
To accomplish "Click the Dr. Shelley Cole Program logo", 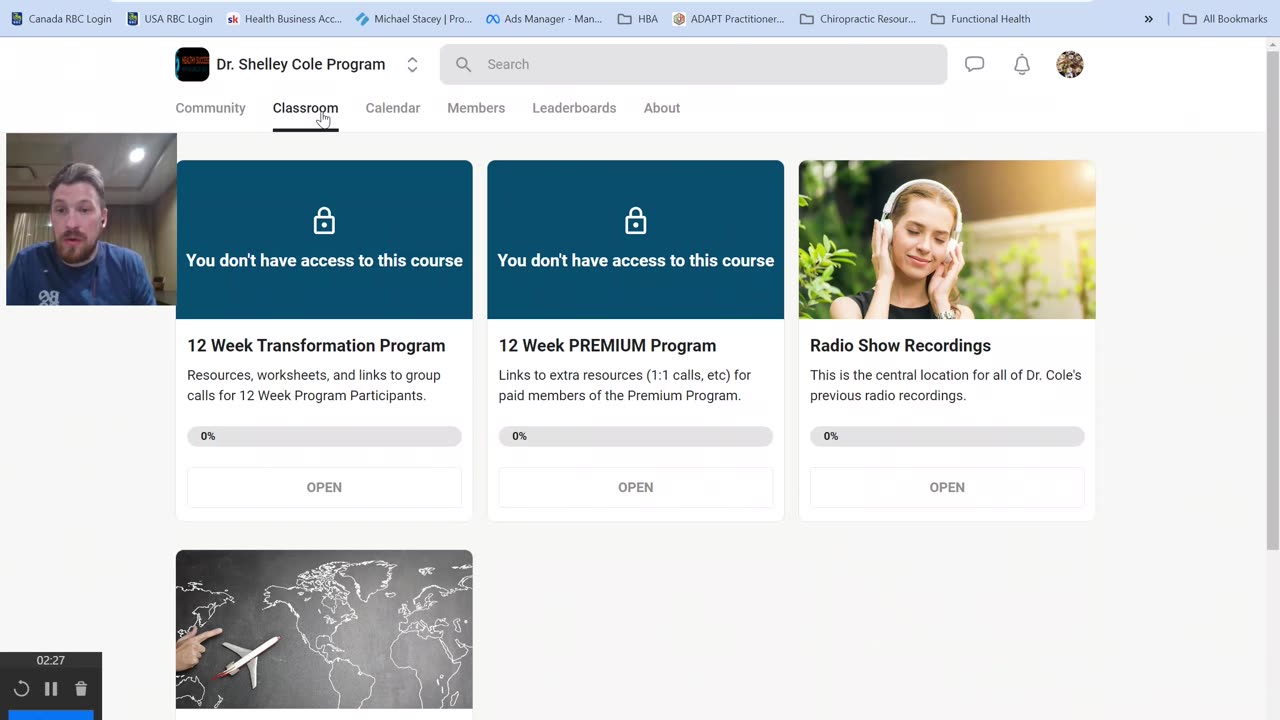I will tap(192, 64).
